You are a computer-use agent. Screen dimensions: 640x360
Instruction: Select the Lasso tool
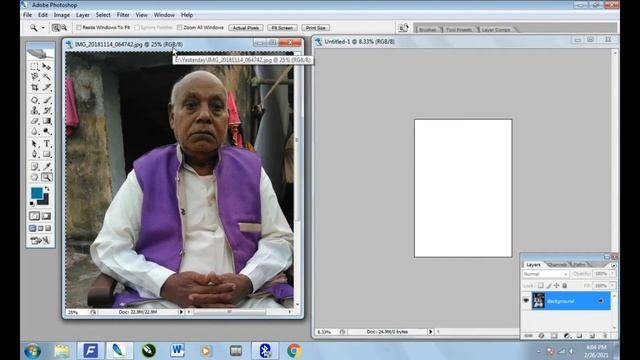(35, 77)
